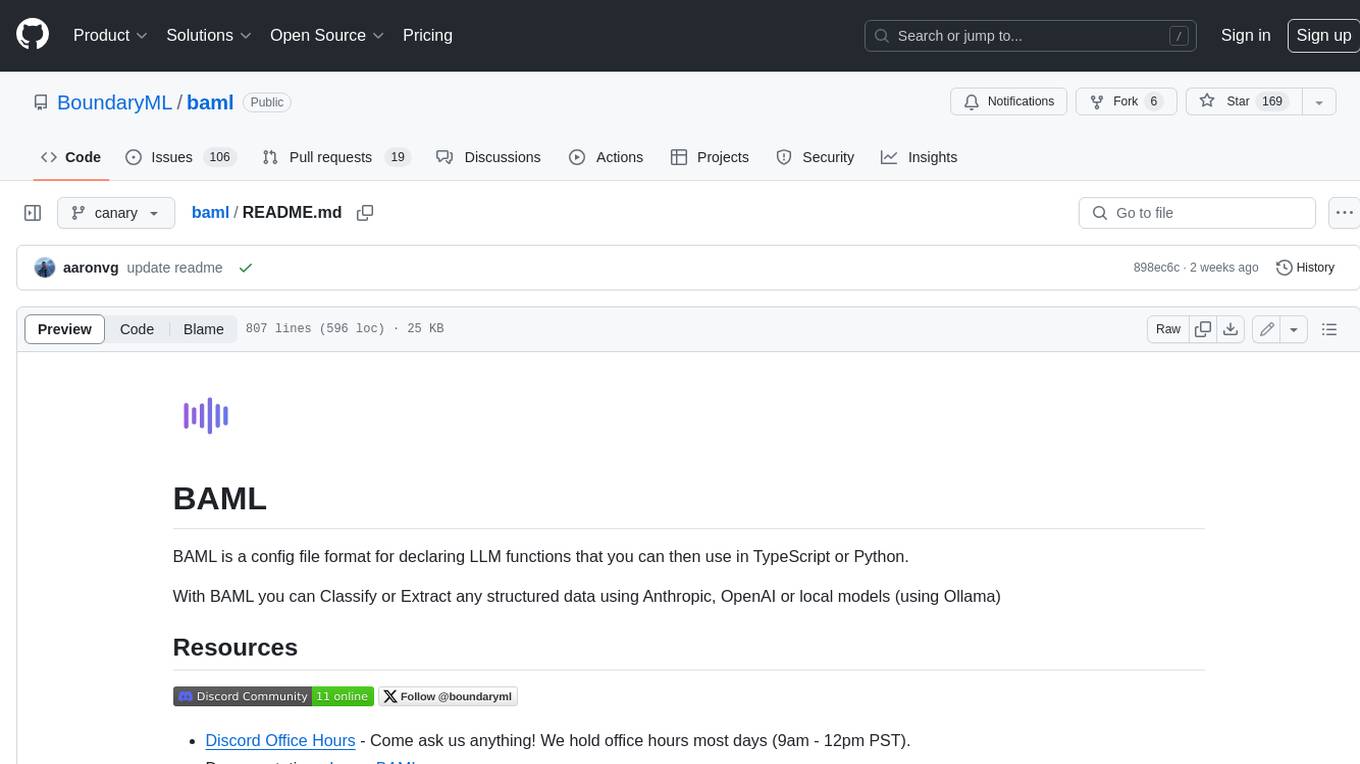Viewport: 1360px width, 764px height.
Task: Show the commit status check mark
Action: pos(245,268)
